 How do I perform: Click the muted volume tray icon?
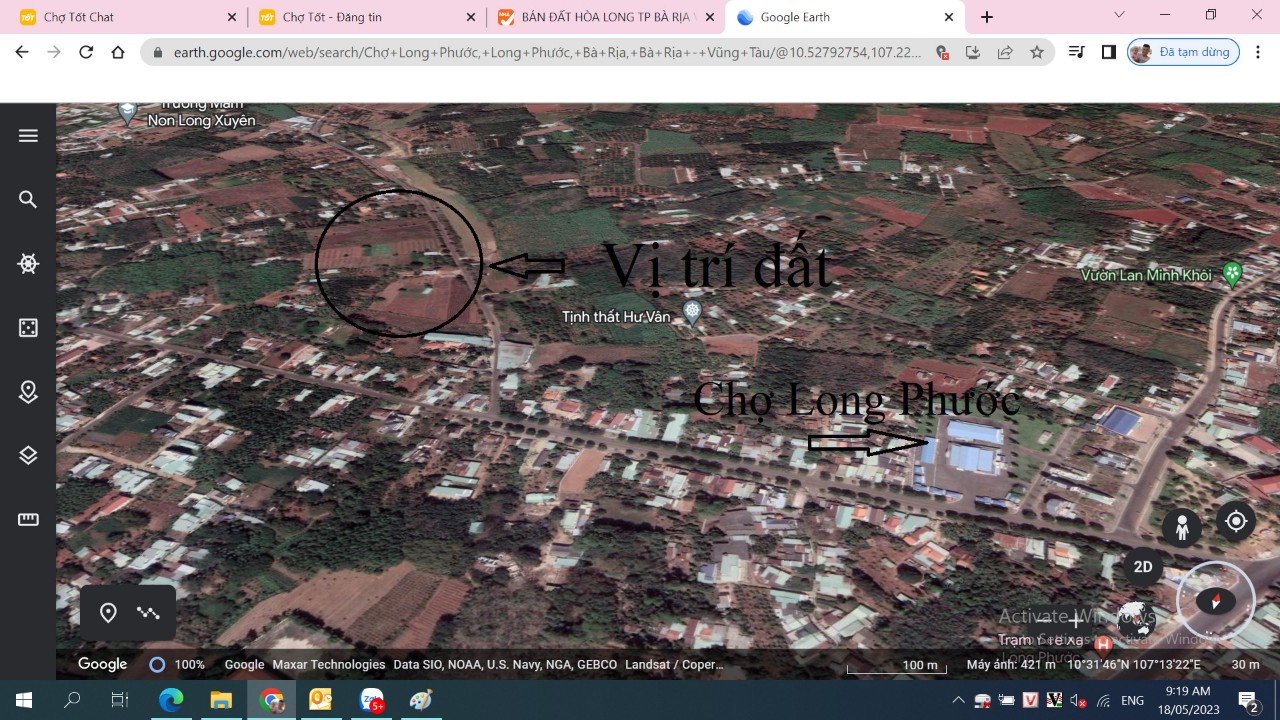pos(1078,700)
